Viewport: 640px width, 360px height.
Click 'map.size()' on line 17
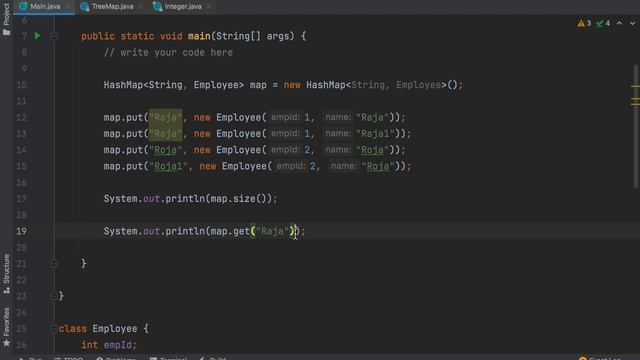[238, 199]
